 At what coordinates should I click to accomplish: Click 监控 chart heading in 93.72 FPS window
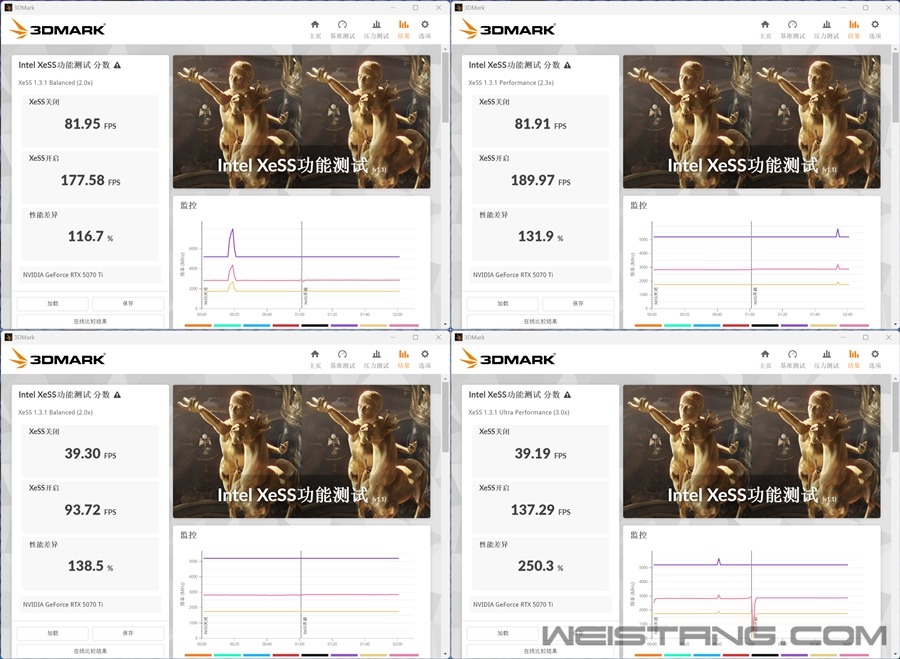tap(188, 535)
